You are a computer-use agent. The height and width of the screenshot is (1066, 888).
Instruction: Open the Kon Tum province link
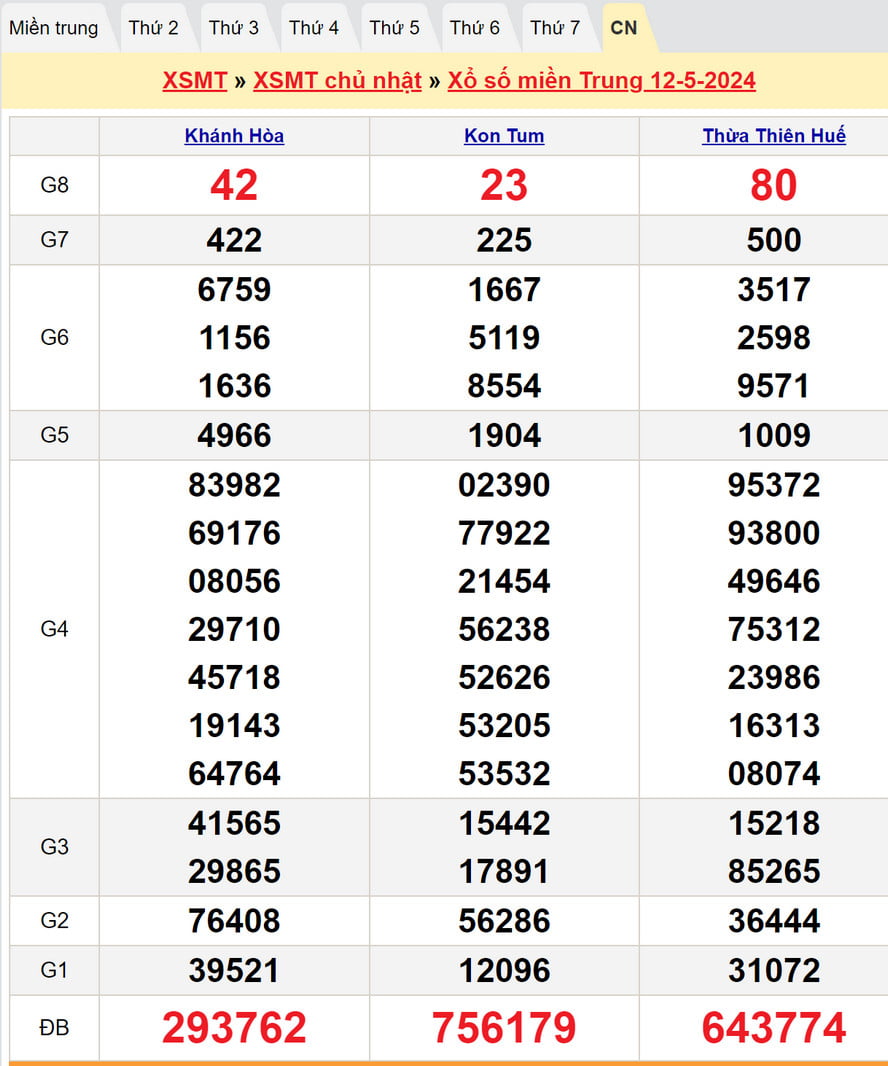(x=504, y=136)
